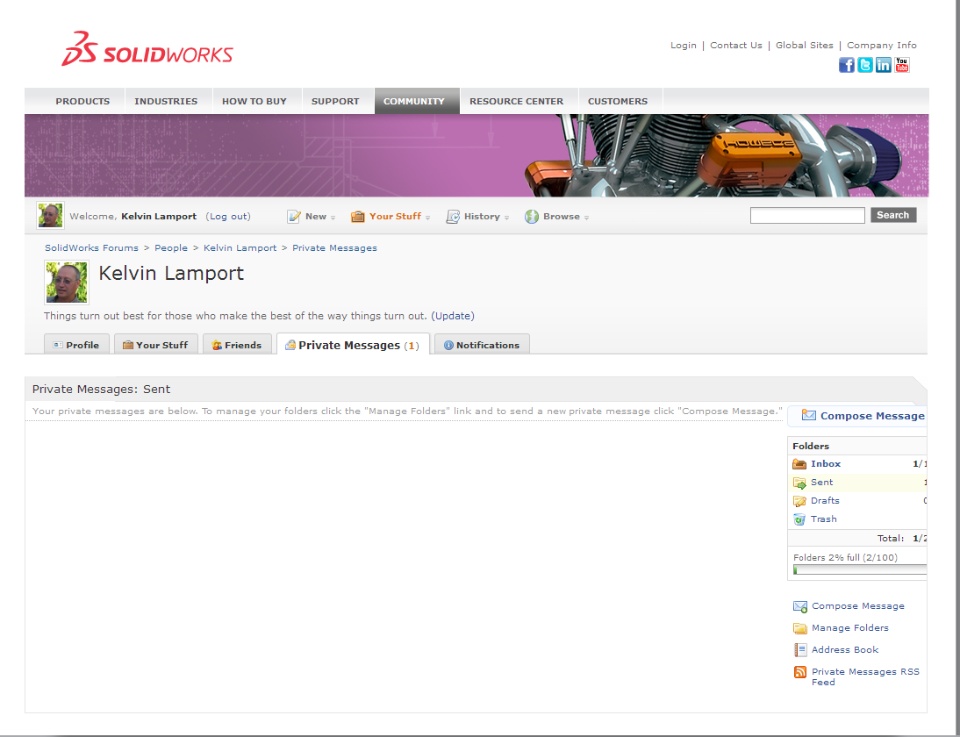Open the Facebook social icon
Screen dimensions: 960x737
[x=846, y=65]
